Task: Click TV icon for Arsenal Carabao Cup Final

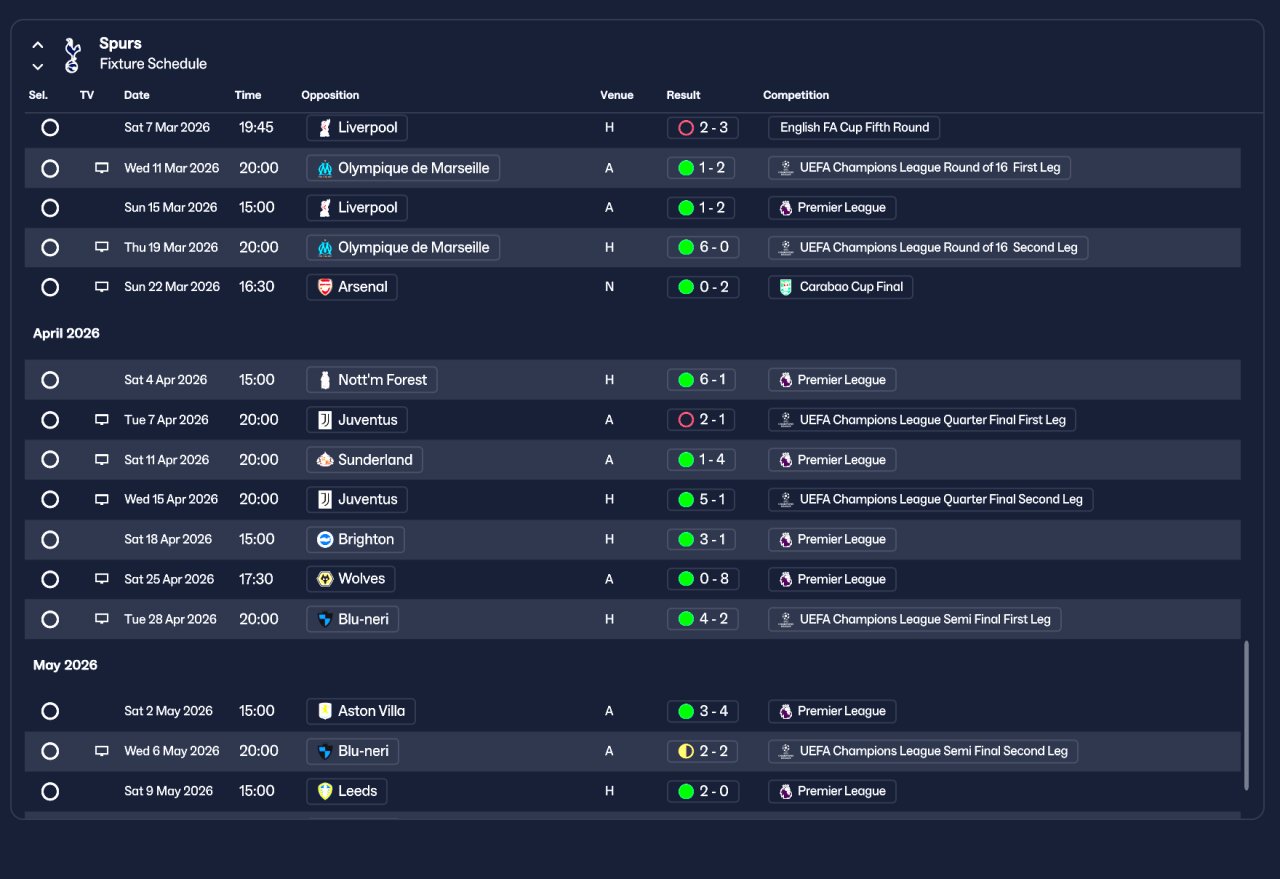Action: tap(101, 287)
